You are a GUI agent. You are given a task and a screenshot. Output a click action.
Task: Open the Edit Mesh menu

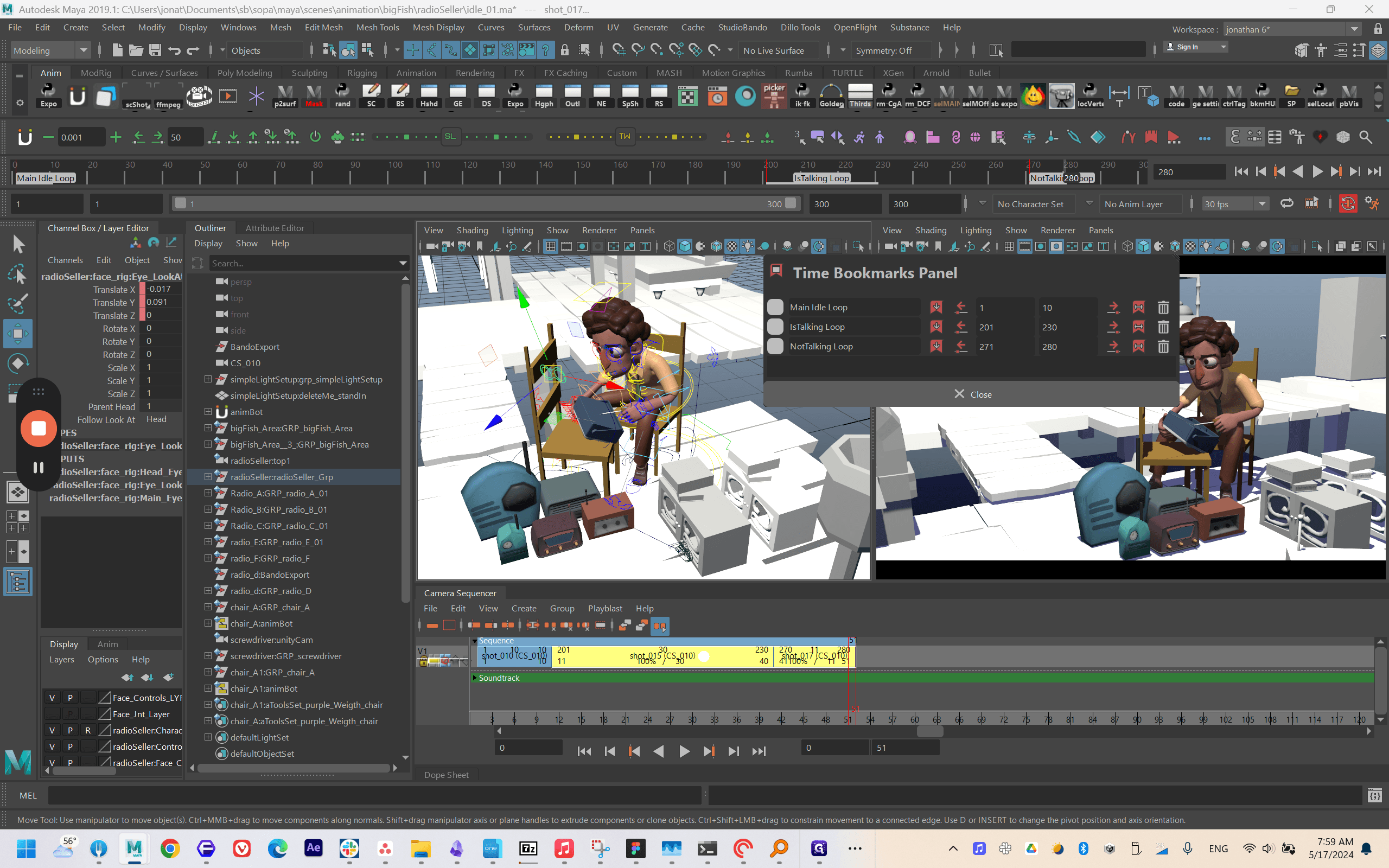323,27
